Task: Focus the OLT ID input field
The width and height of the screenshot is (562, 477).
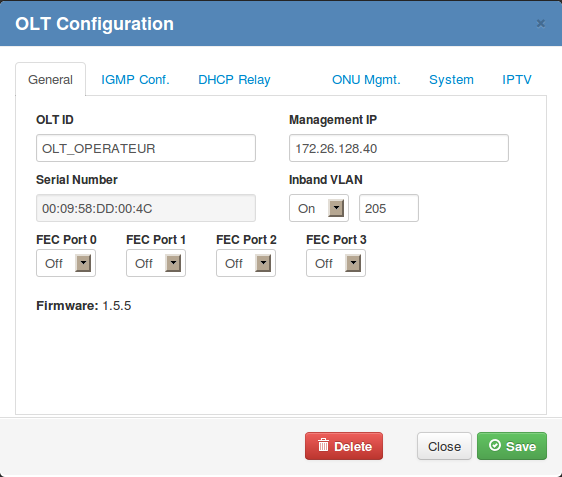Action: coord(146,148)
